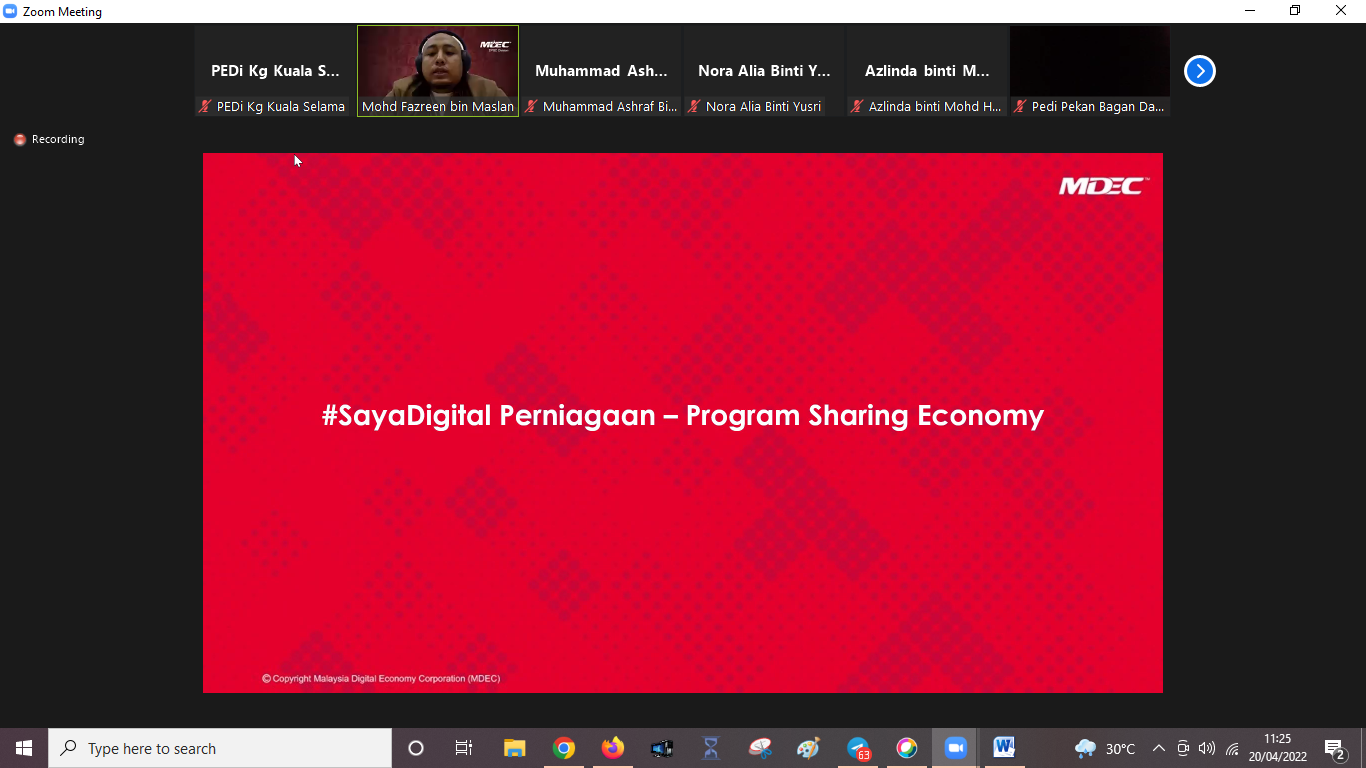Select Muhammad Ashraf participant tile
The width and height of the screenshot is (1366, 768).
(601, 71)
